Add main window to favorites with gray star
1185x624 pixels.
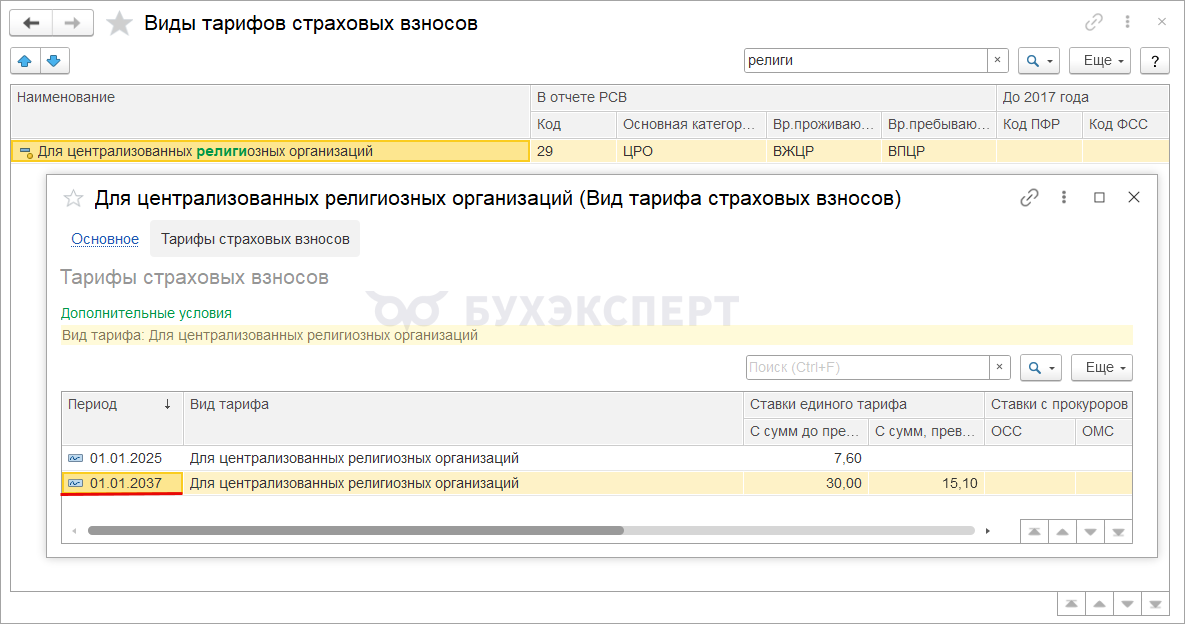coord(119,23)
